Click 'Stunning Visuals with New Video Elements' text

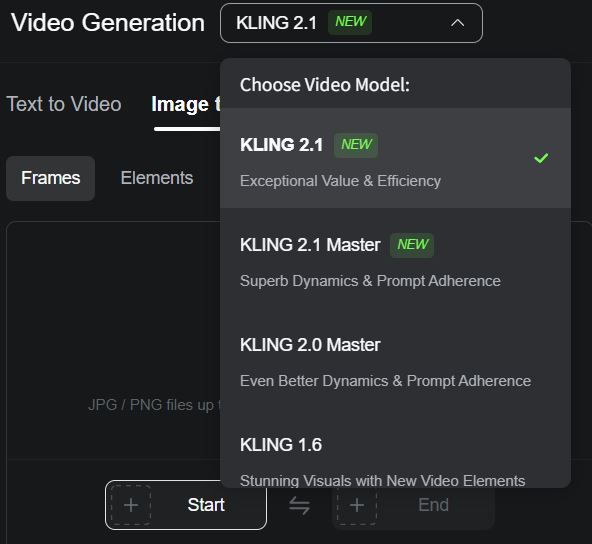tap(382, 480)
